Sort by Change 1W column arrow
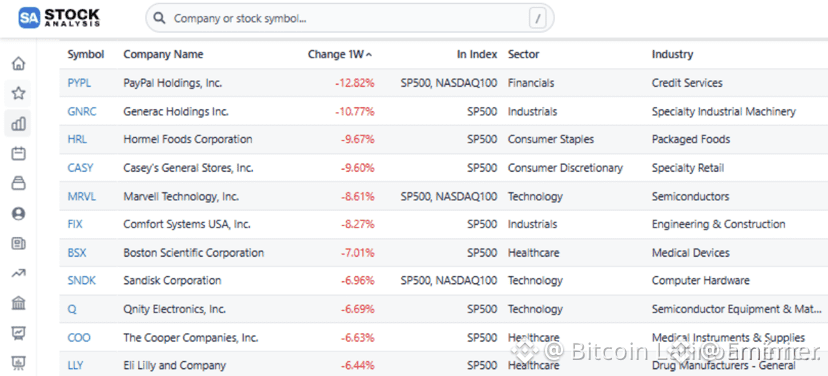The image size is (828, 376). pos(369,54)
